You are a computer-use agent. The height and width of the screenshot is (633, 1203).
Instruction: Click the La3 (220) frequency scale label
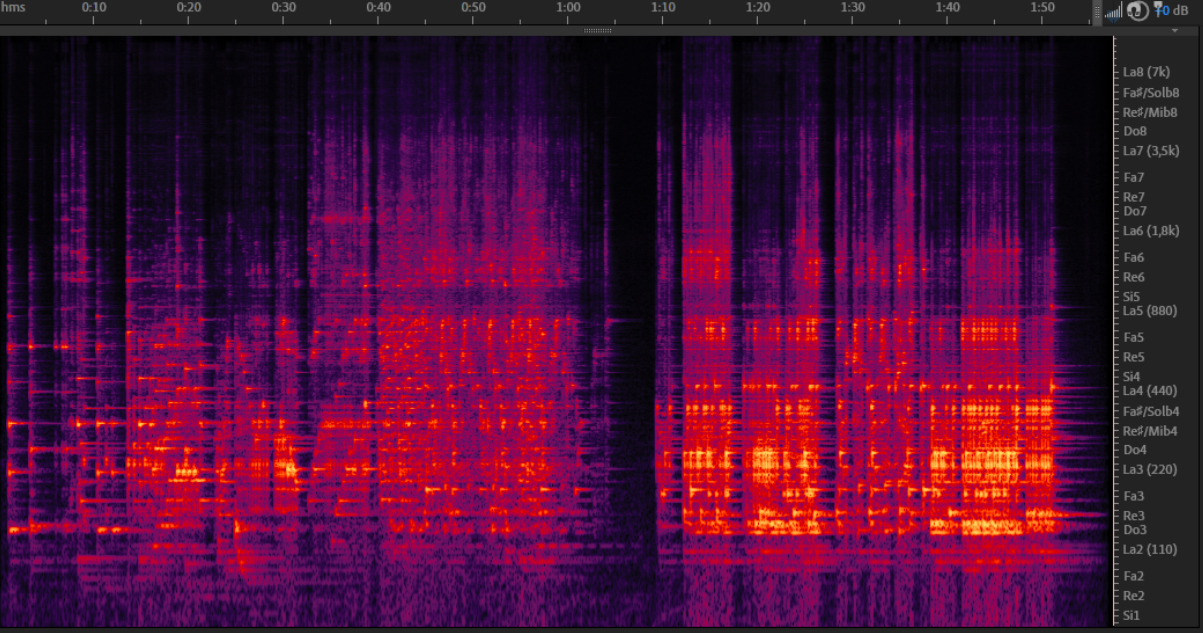(x=1150, y=470)
